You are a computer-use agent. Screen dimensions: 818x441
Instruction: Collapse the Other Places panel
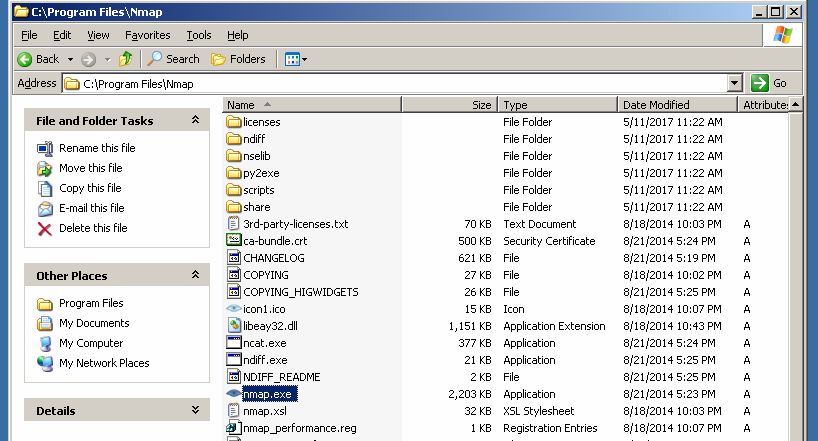coord(194,275)
